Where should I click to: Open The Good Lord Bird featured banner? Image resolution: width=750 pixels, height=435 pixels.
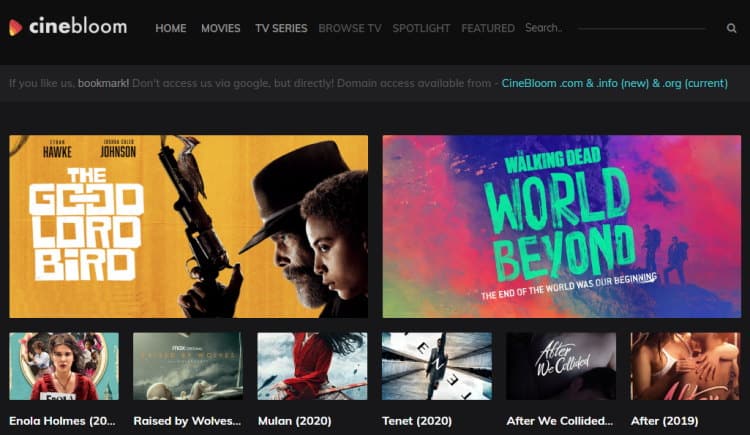[188, 226]
